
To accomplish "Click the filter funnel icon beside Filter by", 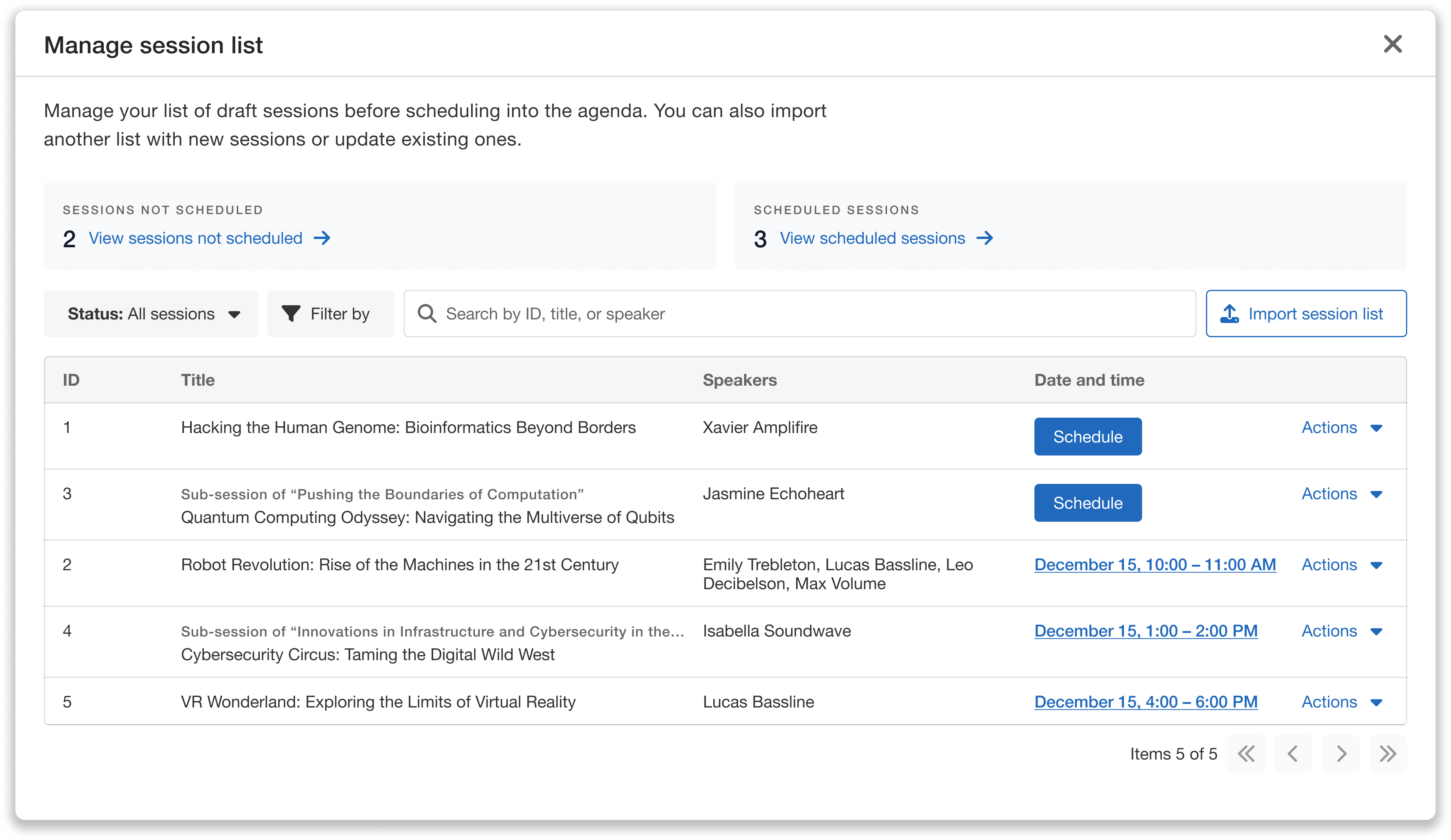I will click(x=292, y=314).
